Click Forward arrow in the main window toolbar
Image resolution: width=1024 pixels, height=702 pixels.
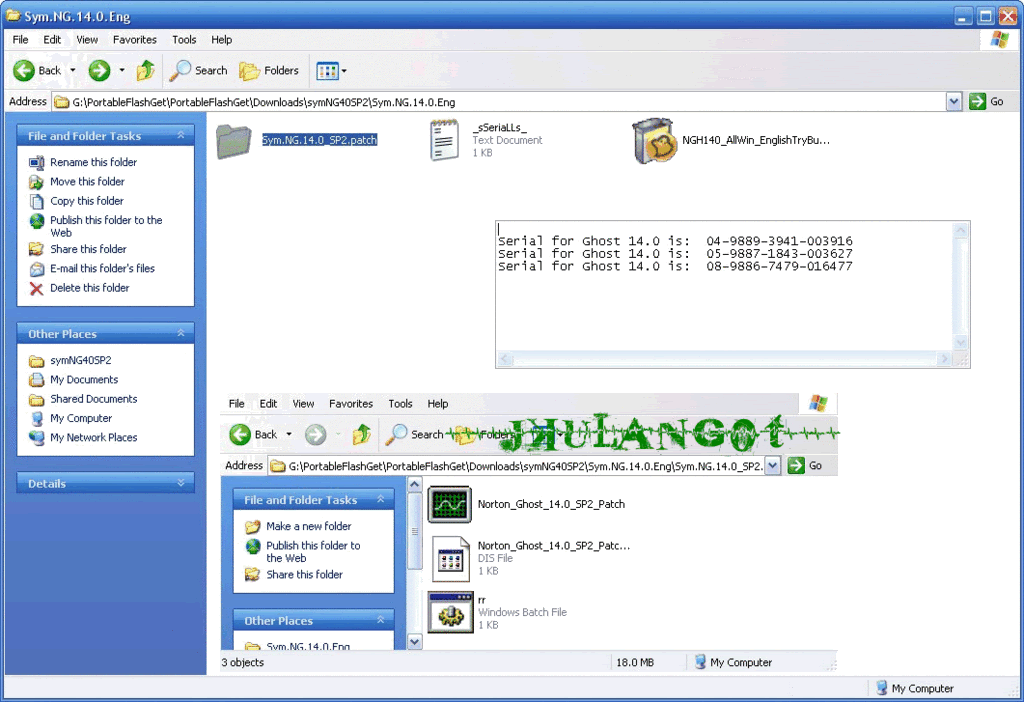[x=99, y=71]
